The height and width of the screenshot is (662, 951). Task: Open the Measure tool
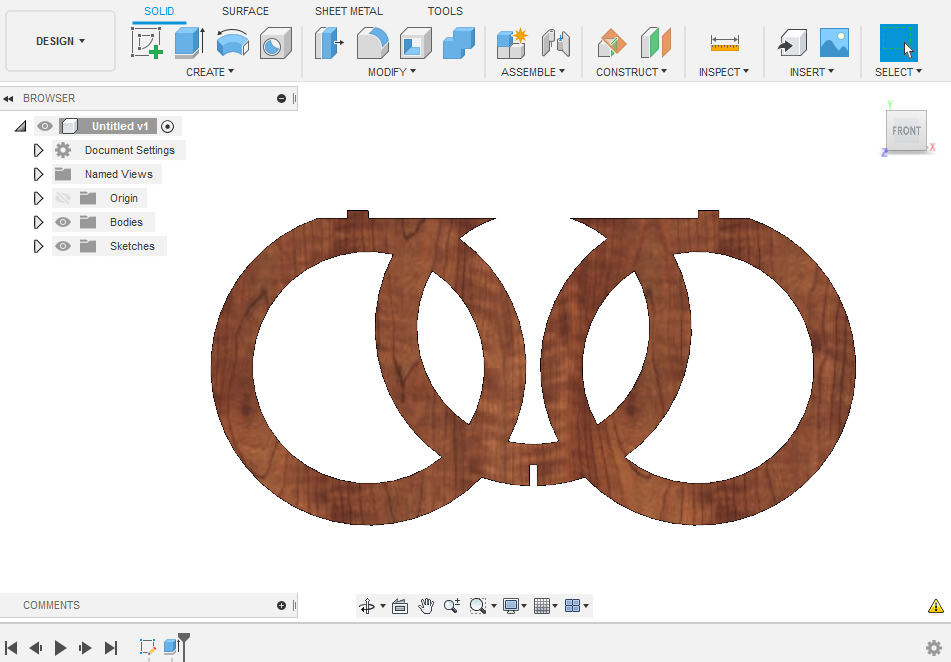725,43
